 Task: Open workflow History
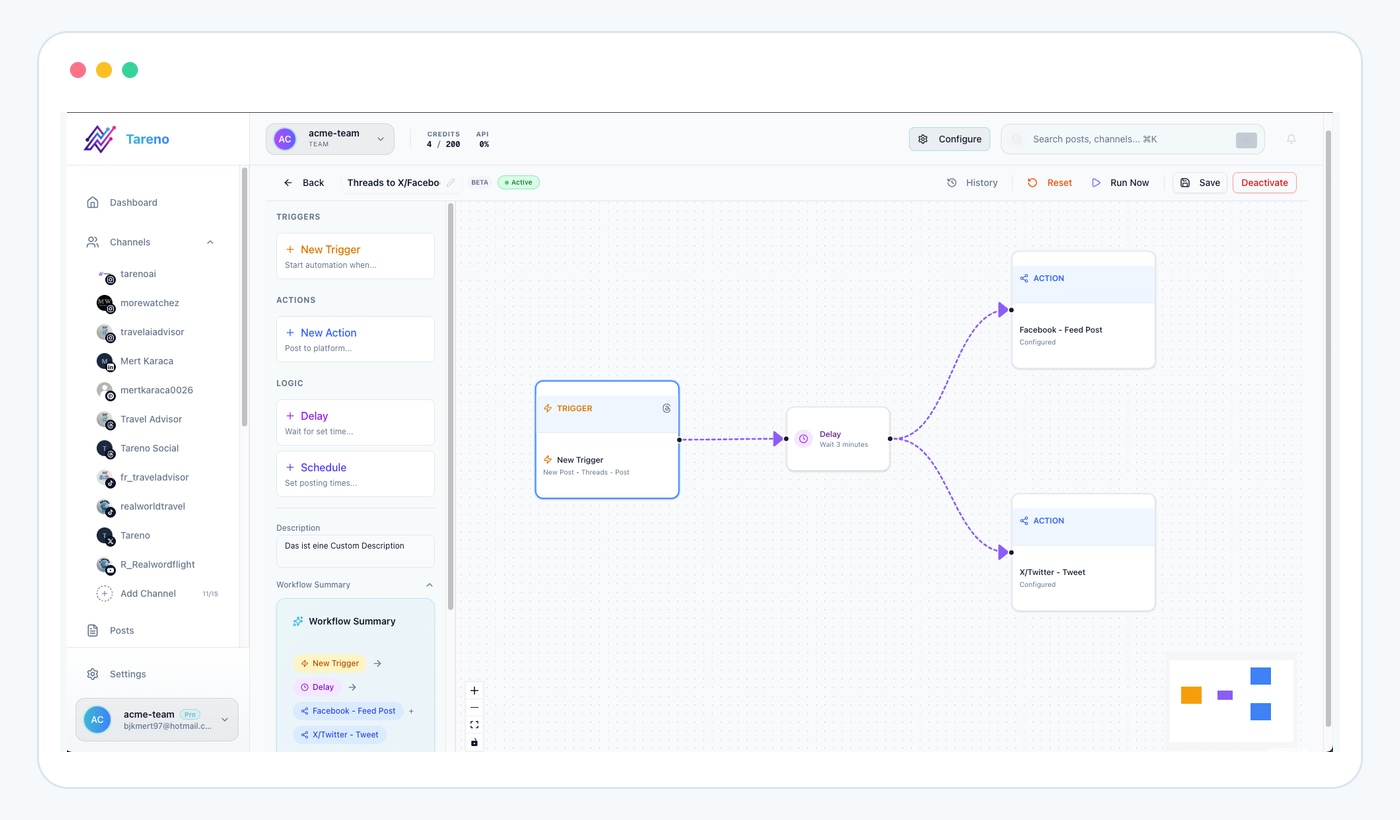[x=972, y=182]
